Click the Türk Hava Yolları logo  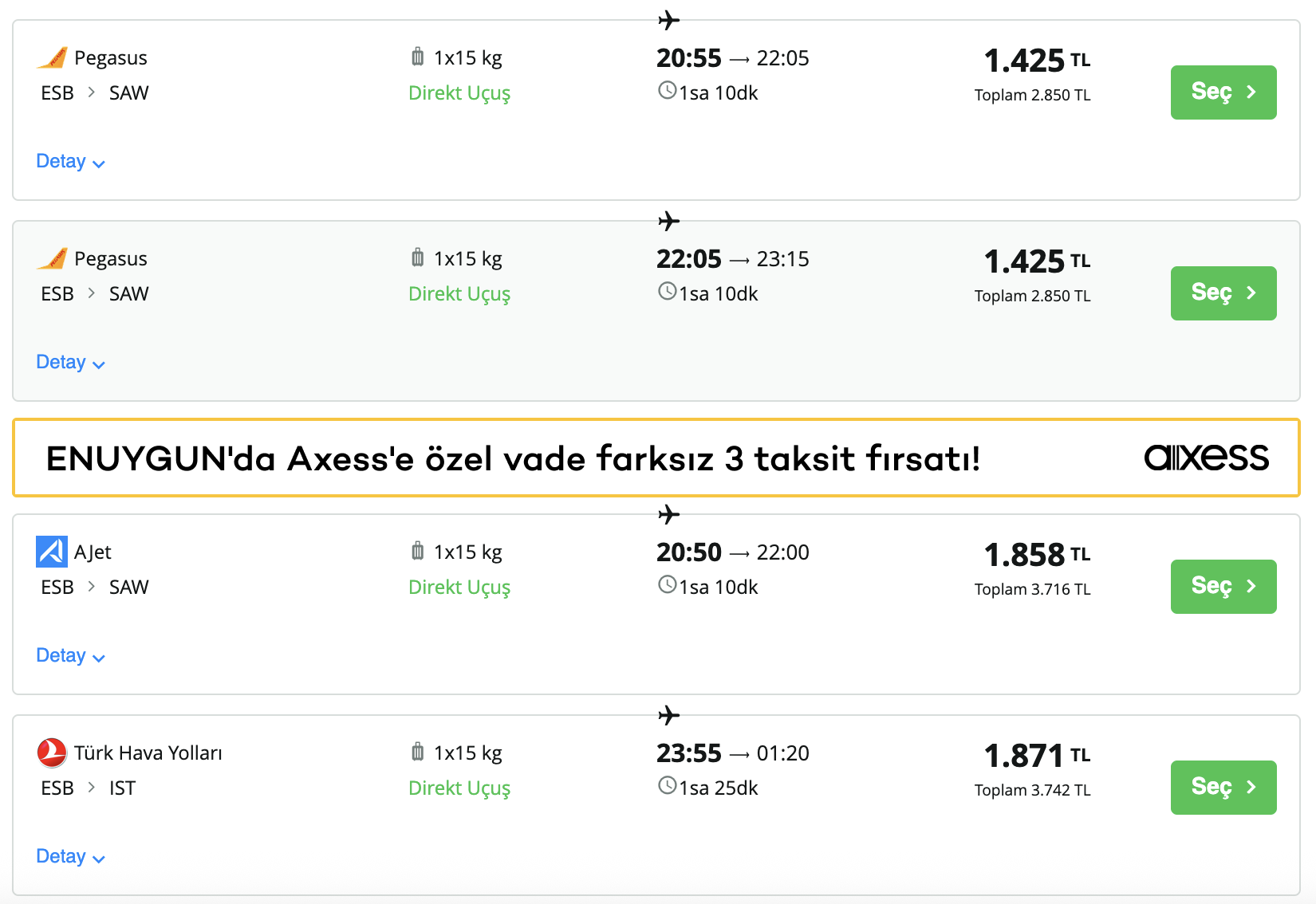tap(52, 753)
